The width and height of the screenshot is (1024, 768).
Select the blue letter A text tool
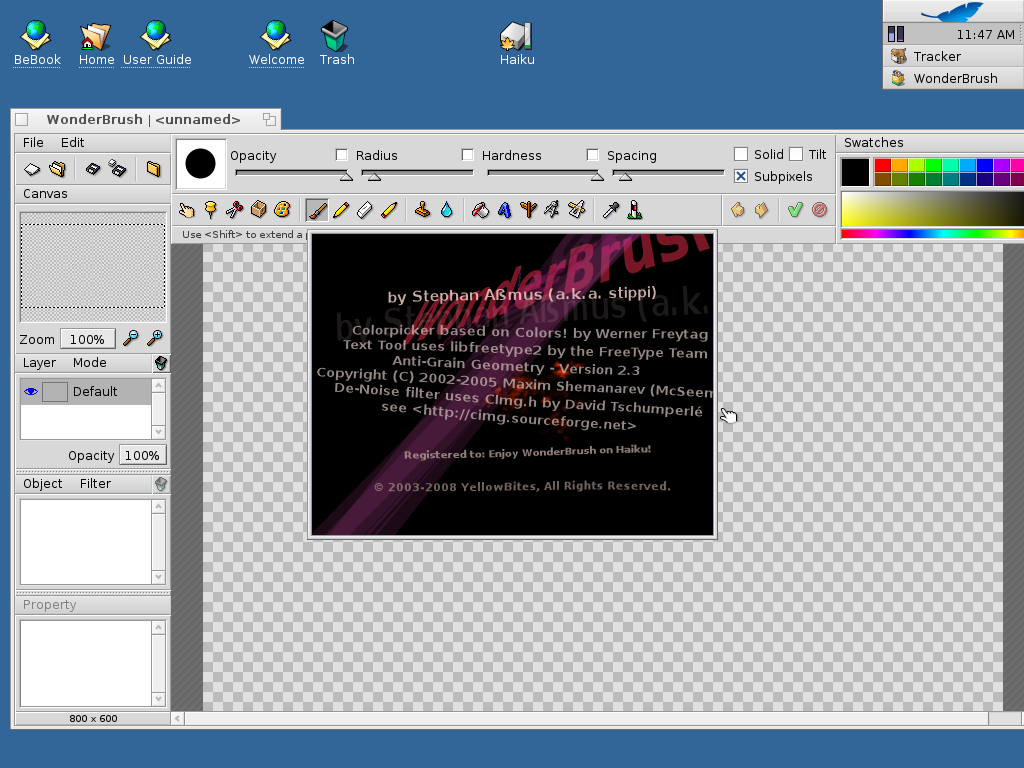504,210
